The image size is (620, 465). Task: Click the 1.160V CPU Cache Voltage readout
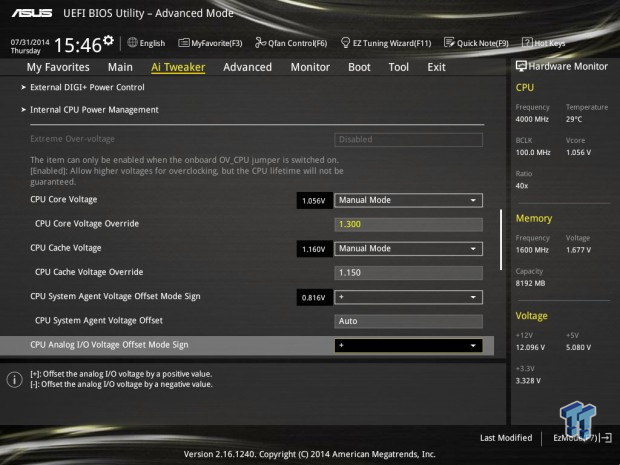[314, 249]
